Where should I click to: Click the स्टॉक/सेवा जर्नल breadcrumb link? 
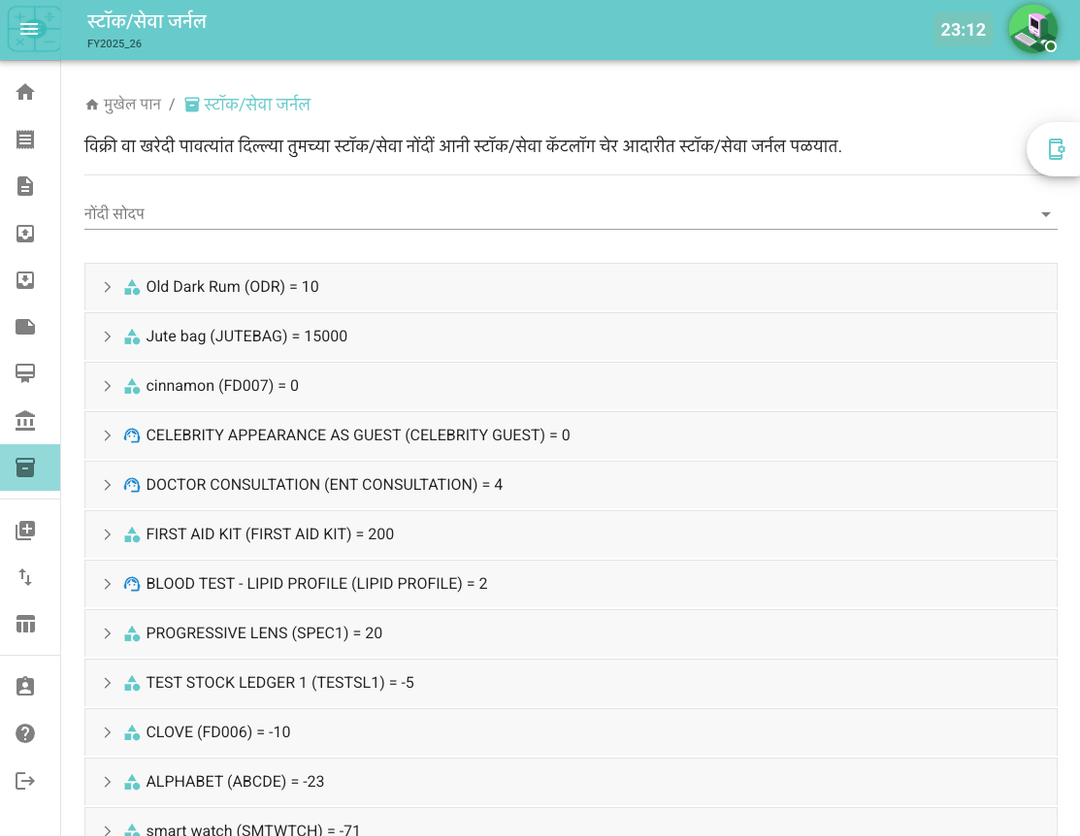(256, 104)
